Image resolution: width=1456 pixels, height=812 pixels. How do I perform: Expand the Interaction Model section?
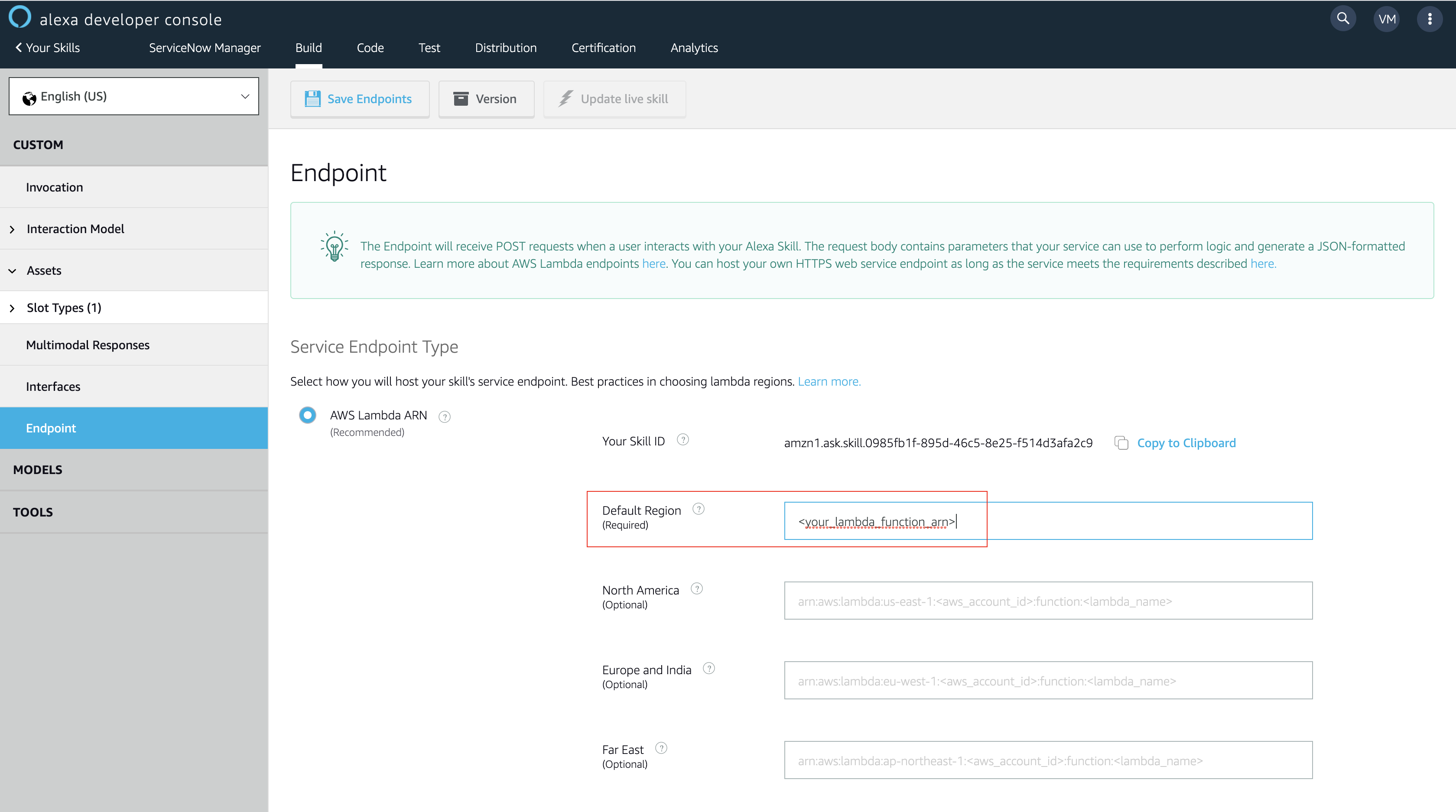pos(134,229)
